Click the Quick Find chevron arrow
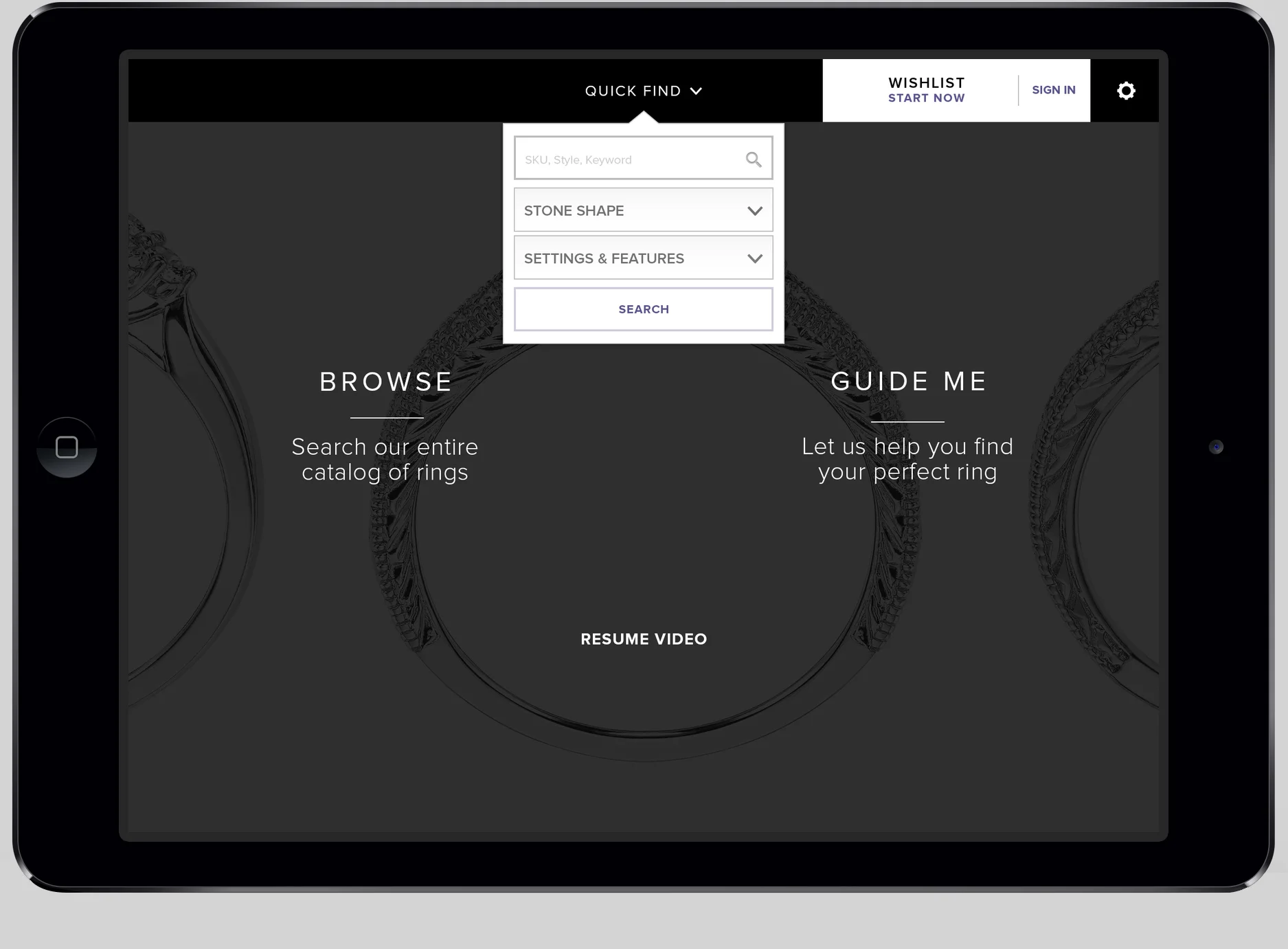Screen dimensions: 1288x949 pos(696,91)
